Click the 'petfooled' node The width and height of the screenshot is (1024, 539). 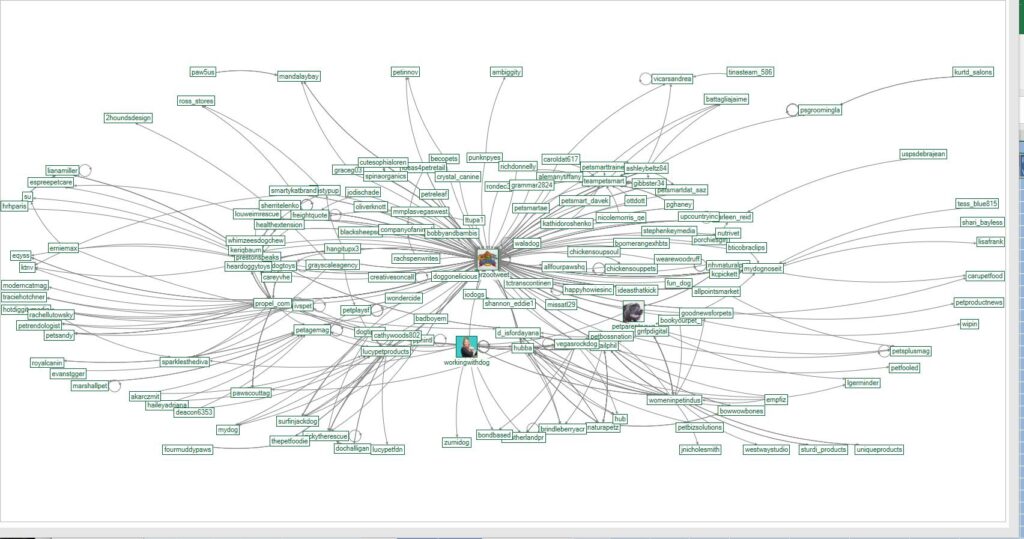tap(904, 368)
